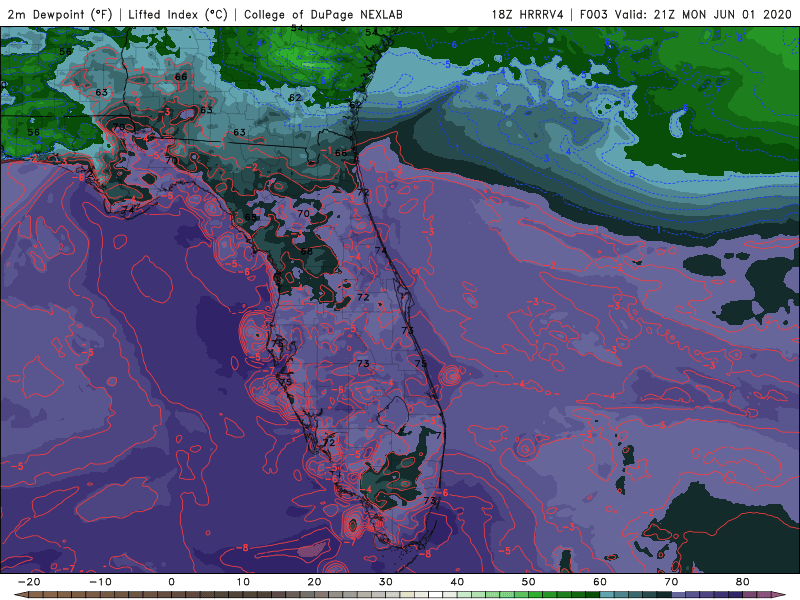
Task: Click the '0' color scale label
Action: click(171, 582)
